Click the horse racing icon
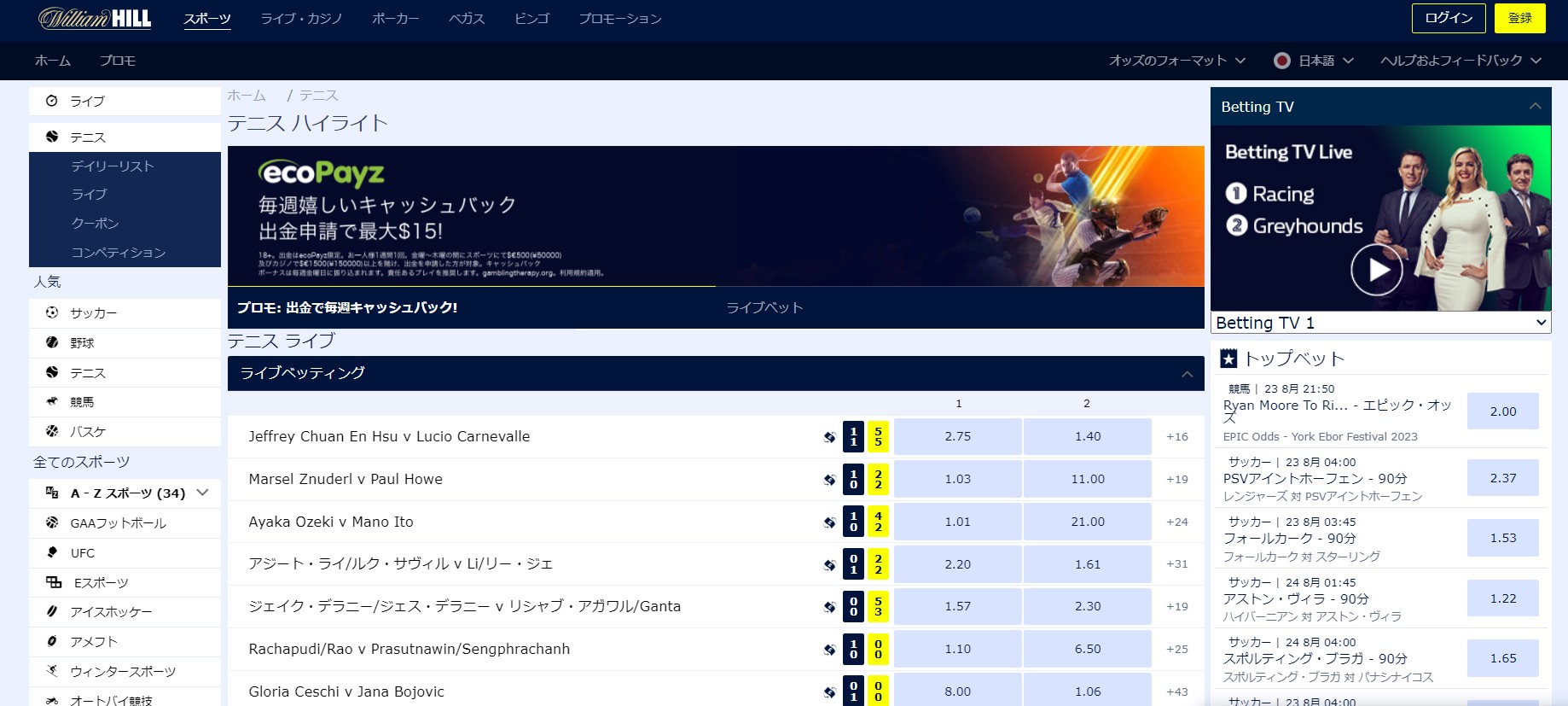 point(52,401)
